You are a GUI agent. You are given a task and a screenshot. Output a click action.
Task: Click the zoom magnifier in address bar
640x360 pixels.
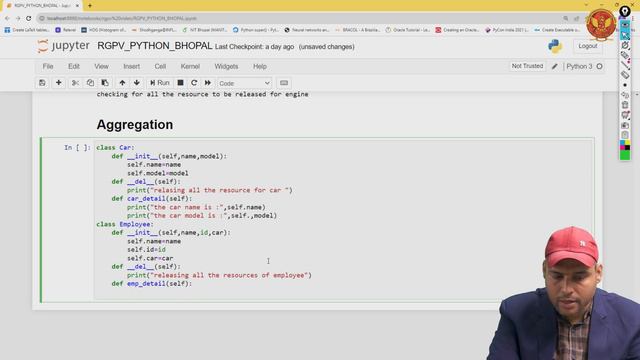coord(565,18)
